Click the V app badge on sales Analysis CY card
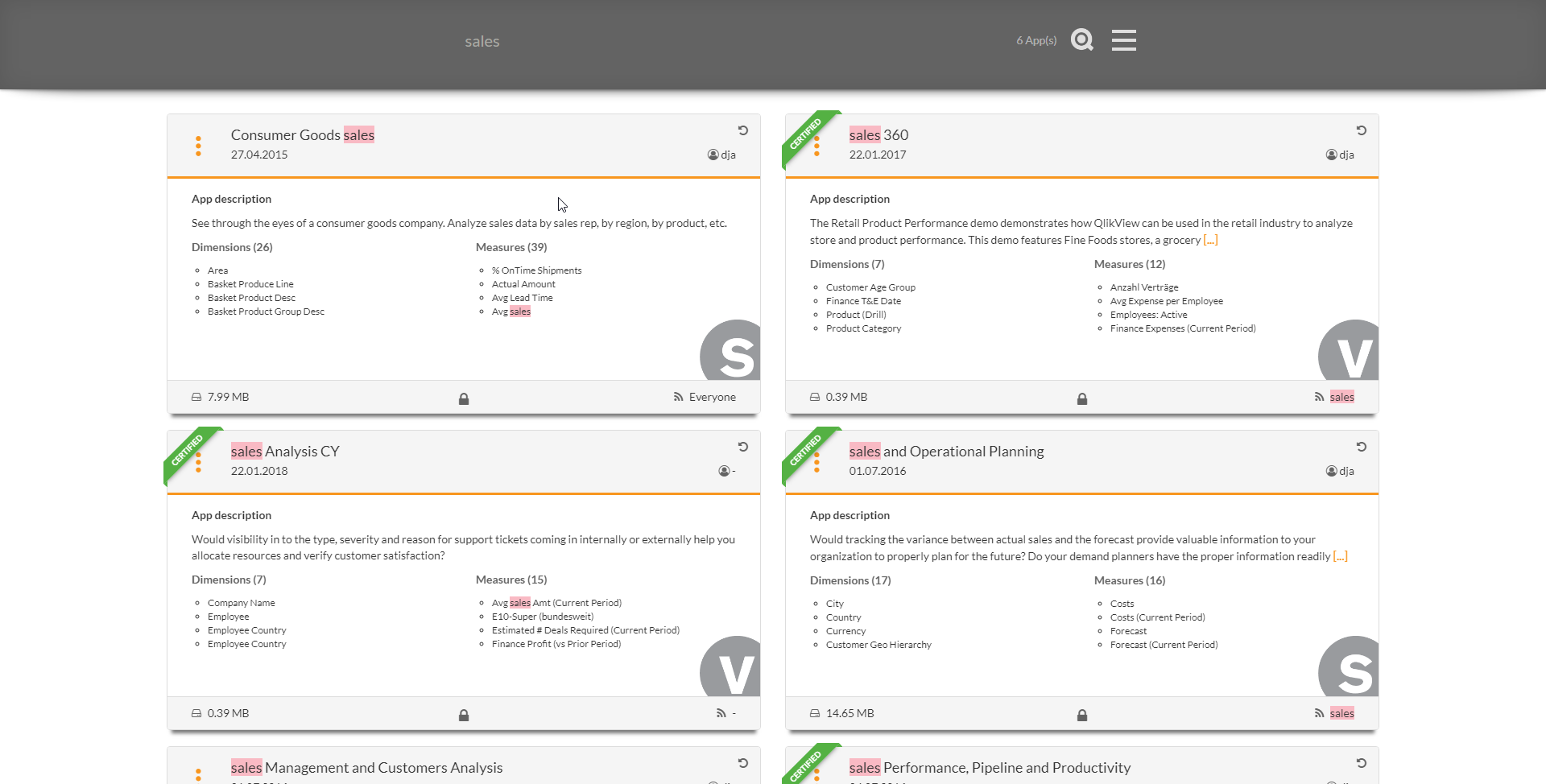 click(731, 667)
